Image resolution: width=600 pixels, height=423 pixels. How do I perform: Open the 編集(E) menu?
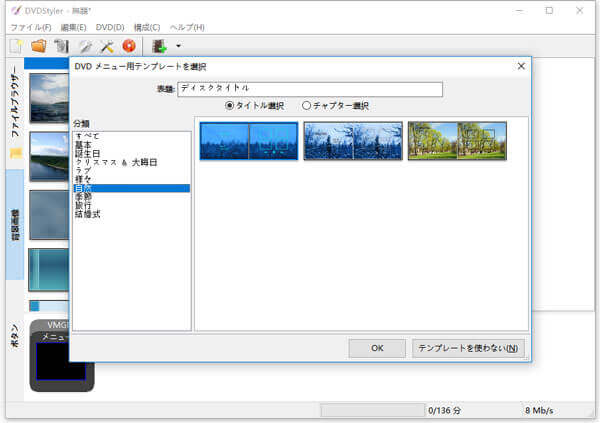73,28
